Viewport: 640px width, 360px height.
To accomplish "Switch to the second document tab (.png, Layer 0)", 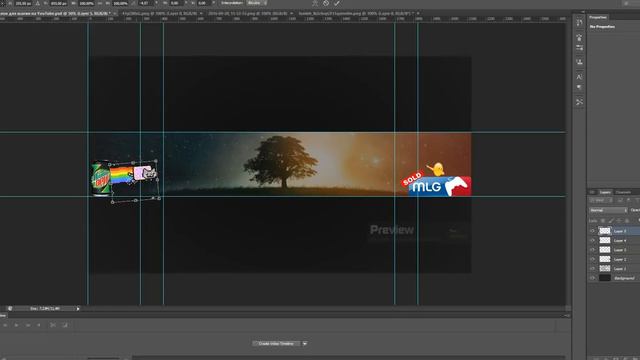I will click(162, 13).
